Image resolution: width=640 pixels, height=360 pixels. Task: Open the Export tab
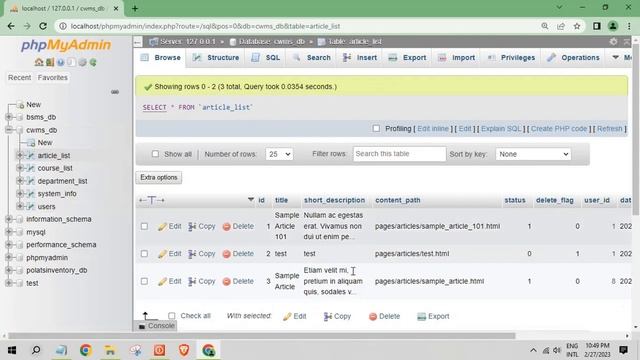pyautogui.click(x=407, y=58)
